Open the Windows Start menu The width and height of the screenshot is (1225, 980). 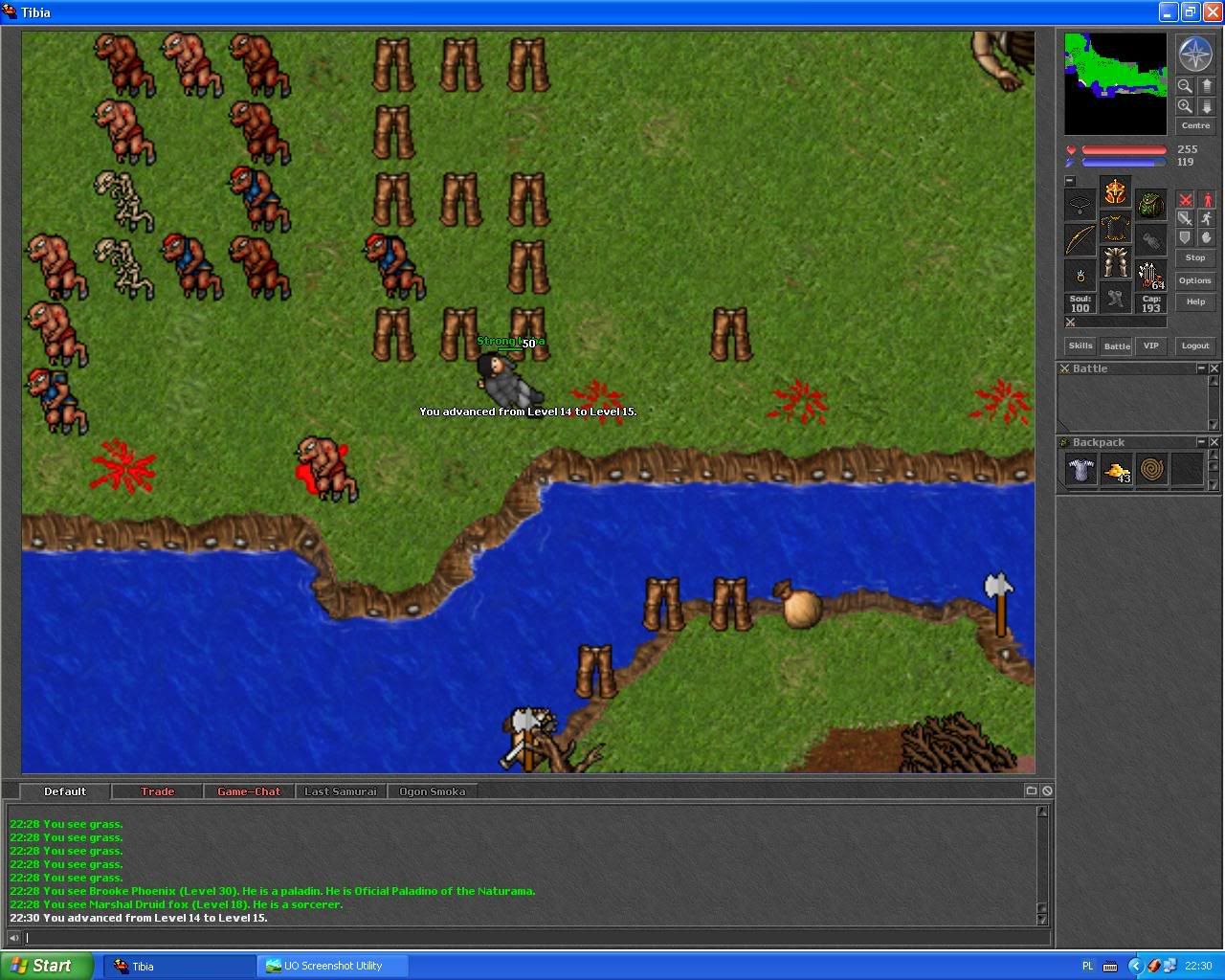[x=47, y=966]
